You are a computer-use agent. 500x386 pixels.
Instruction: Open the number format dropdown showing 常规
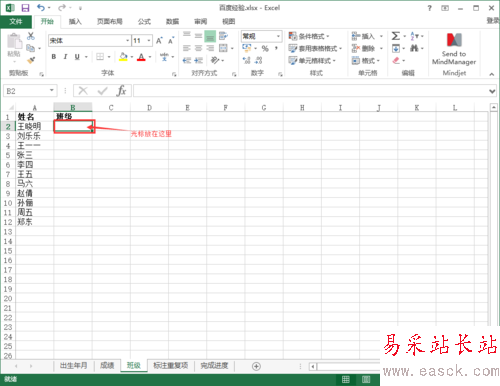(x=278, y=36)
